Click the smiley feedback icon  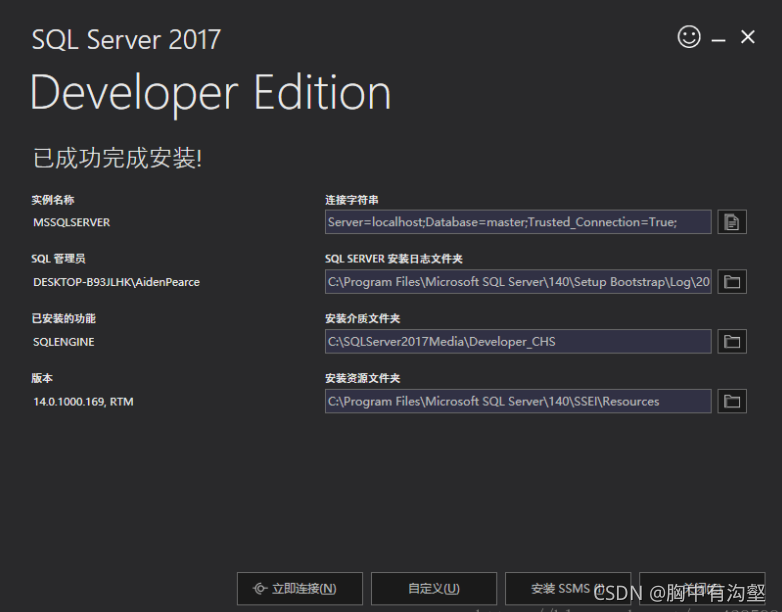pyautogui.click(x=689, y=37)
